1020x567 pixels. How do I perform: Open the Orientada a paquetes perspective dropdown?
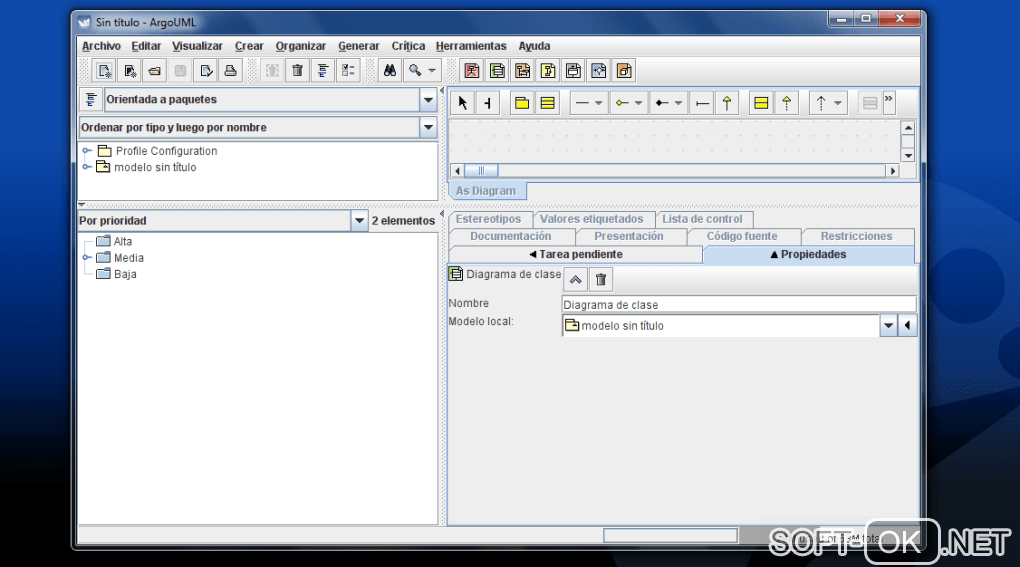pos(428,99)
